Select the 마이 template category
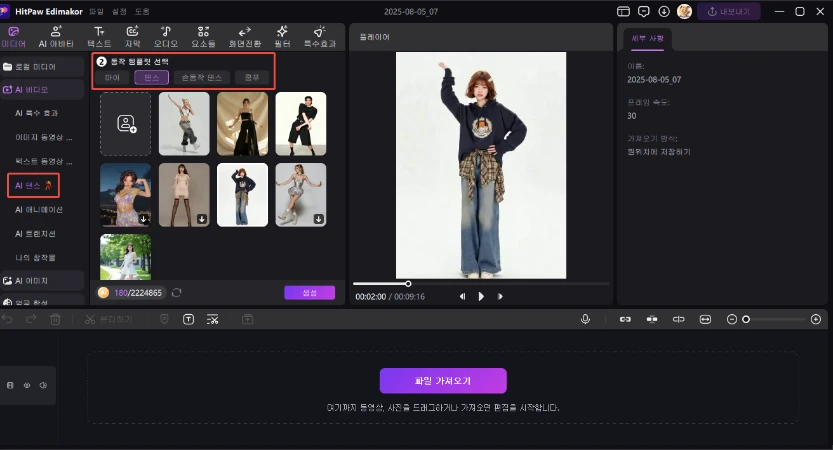833x450 pixels. (112, 78)
